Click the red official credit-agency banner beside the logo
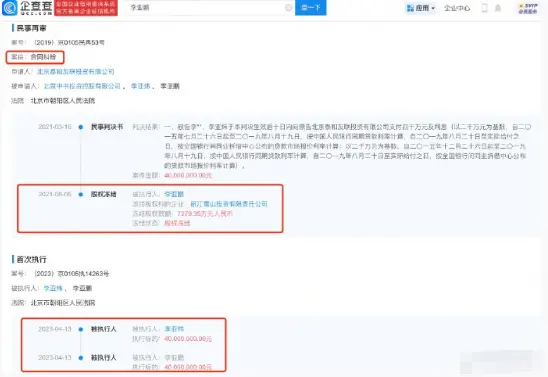 pyautogui.click(x=86, y=8)
